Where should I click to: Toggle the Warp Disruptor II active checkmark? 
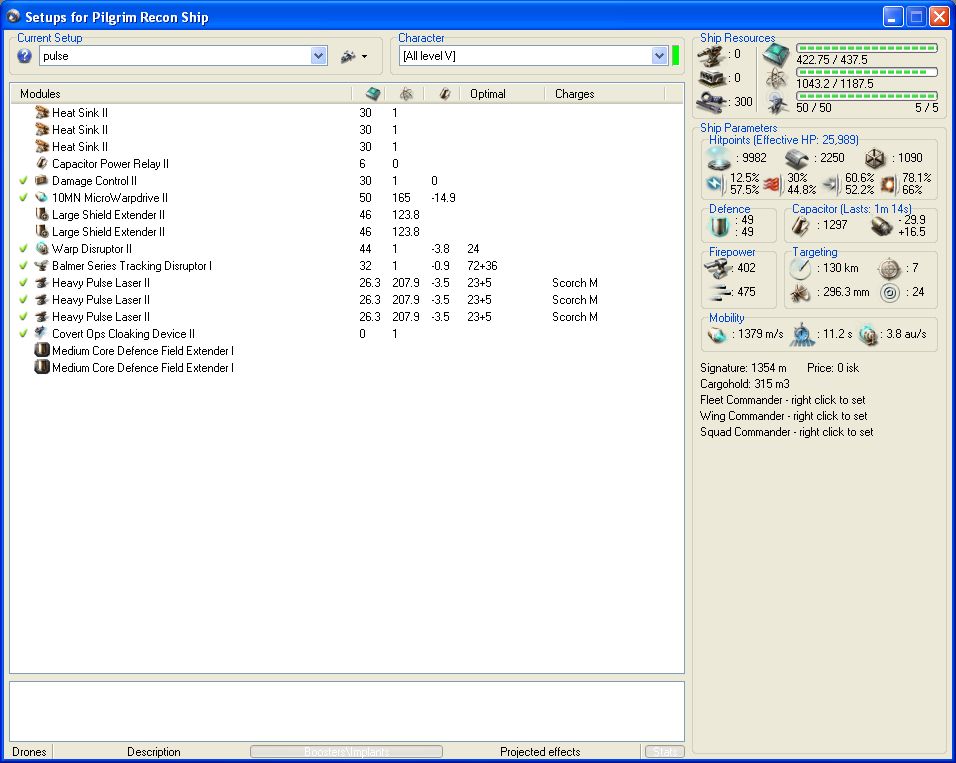click(x=24, y=249)
